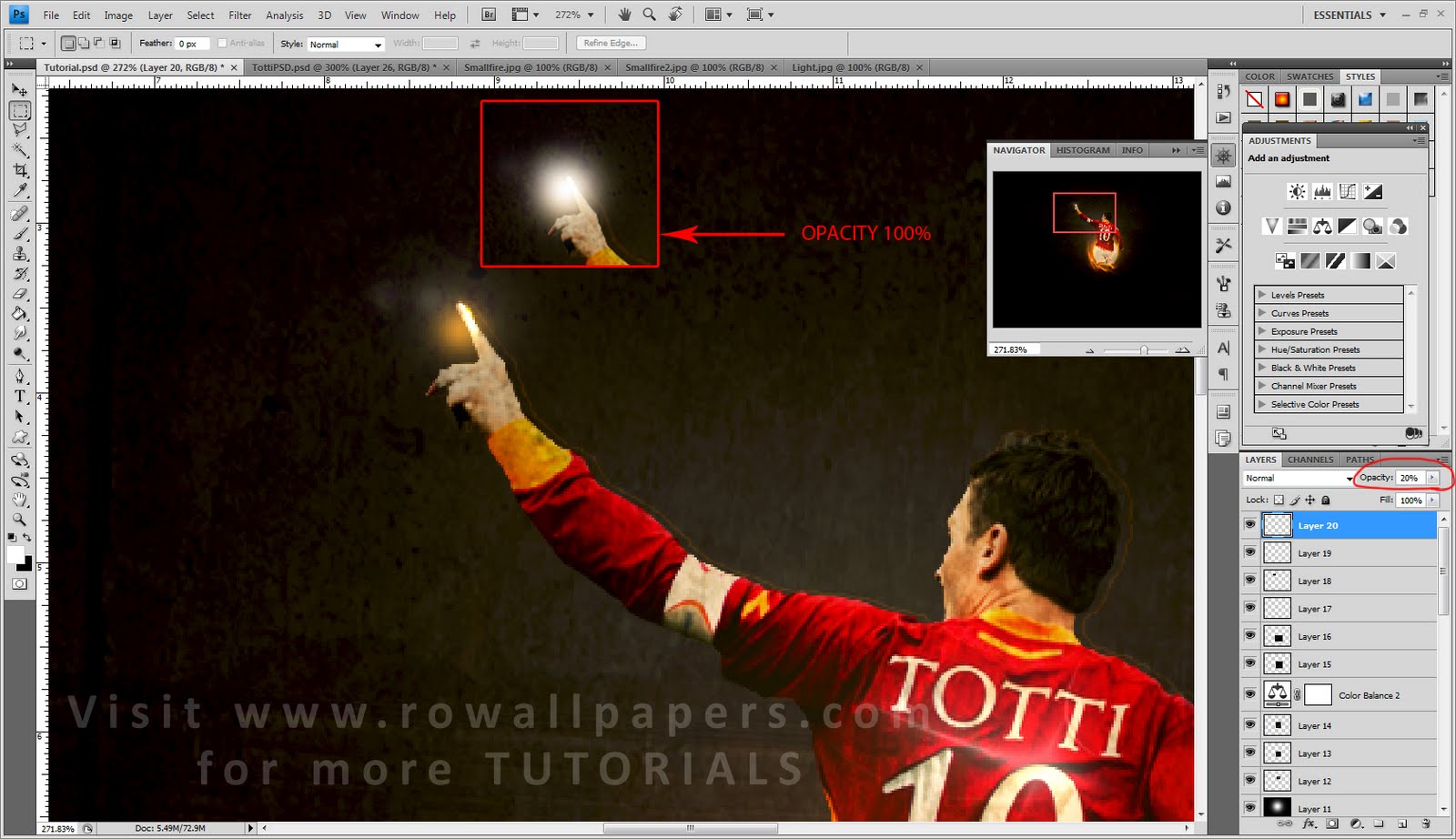This screenshot has height=839, width=1456.
Task: Select the Lasso tool
Action: coord(19,130)
